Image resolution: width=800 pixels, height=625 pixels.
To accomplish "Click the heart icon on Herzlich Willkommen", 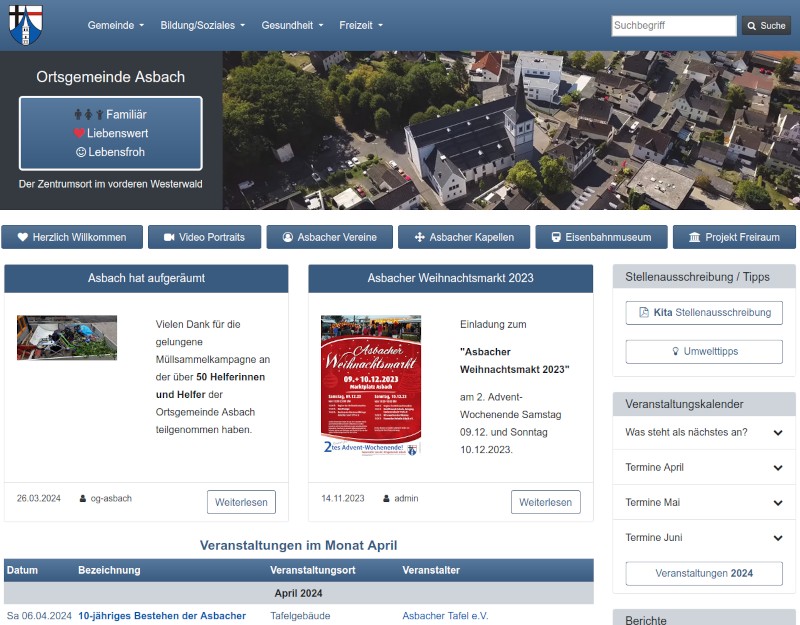I will [23, 237].
